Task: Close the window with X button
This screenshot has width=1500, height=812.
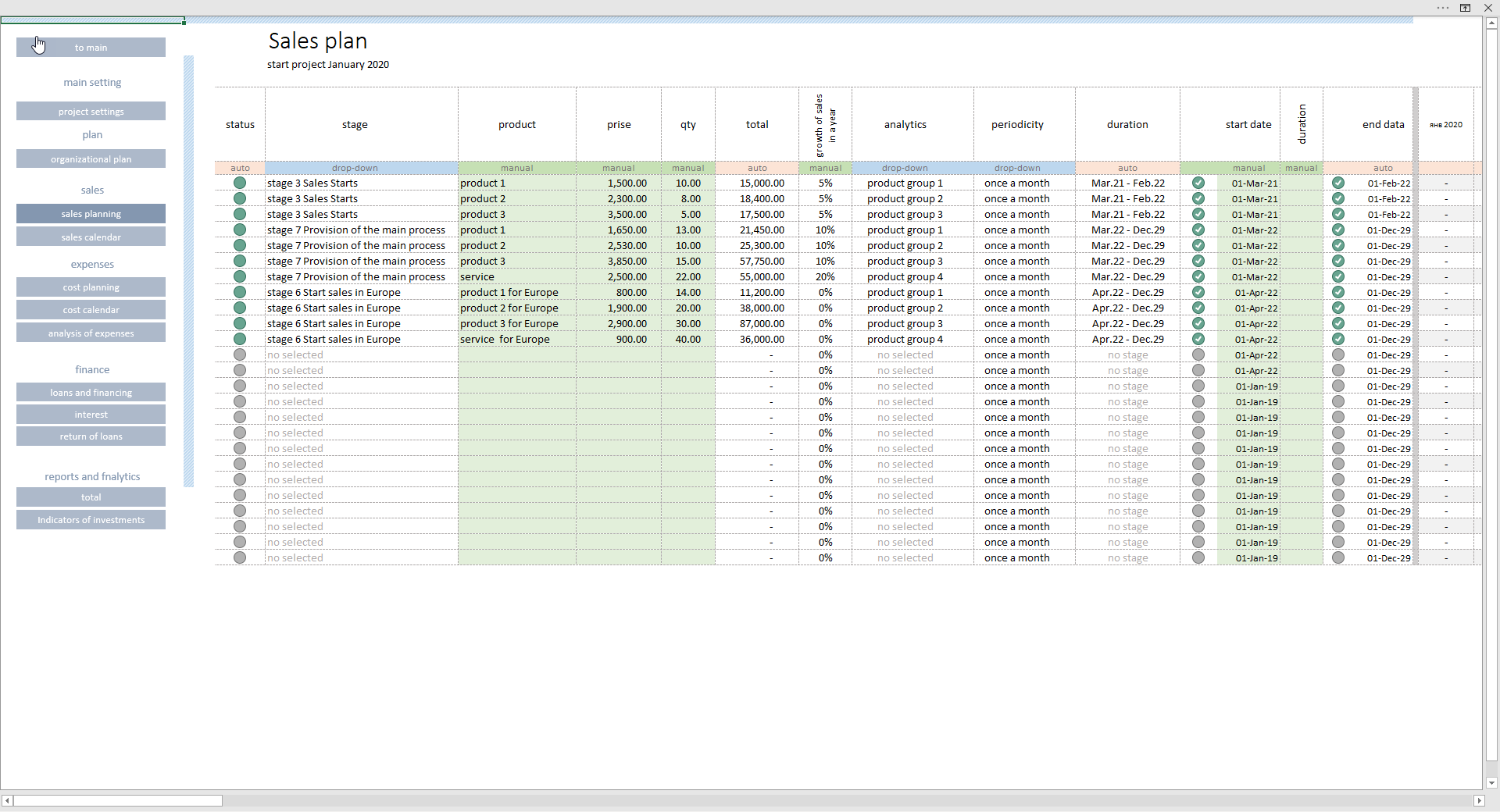Action: 1488,8
